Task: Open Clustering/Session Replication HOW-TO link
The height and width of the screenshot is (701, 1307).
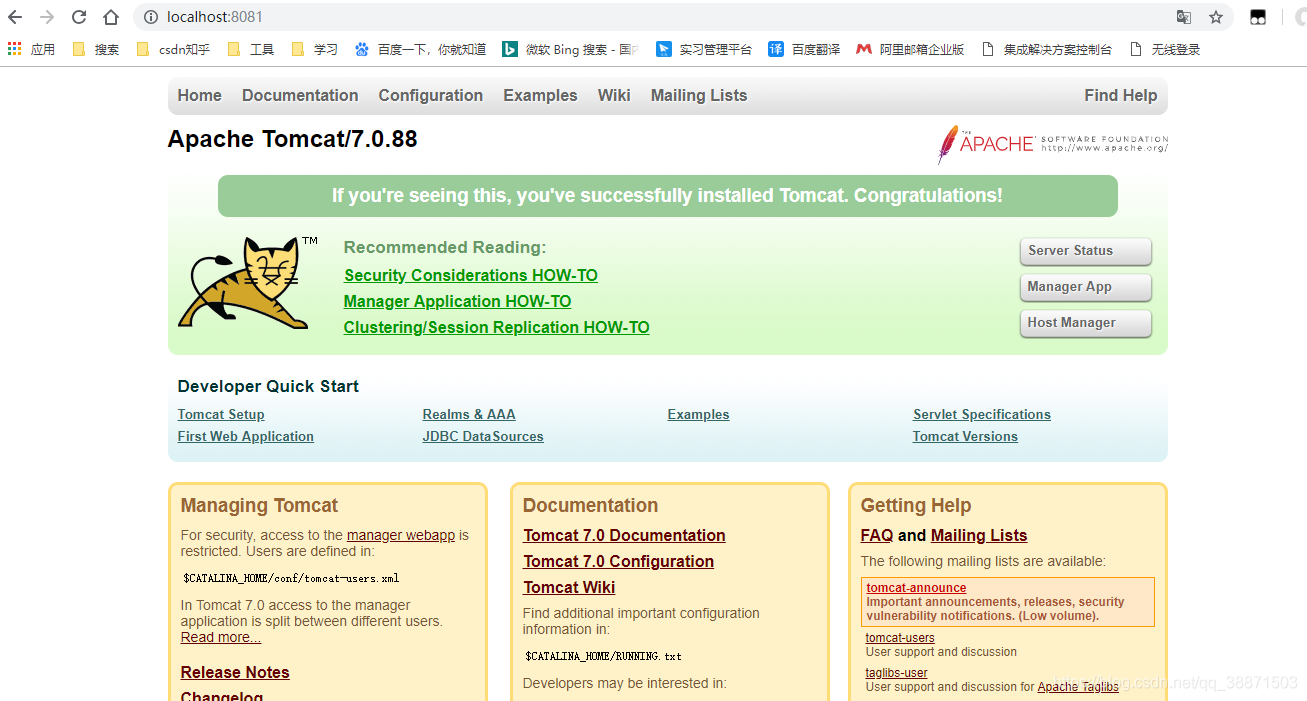Action: point(496,327)
